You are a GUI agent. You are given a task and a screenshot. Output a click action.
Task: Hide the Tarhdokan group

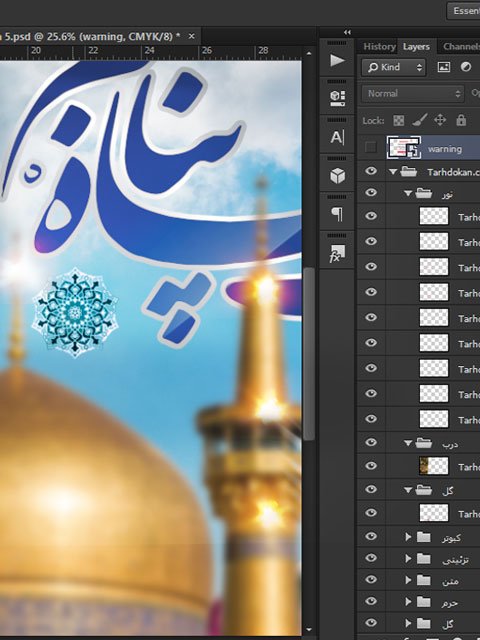(371, 171)
